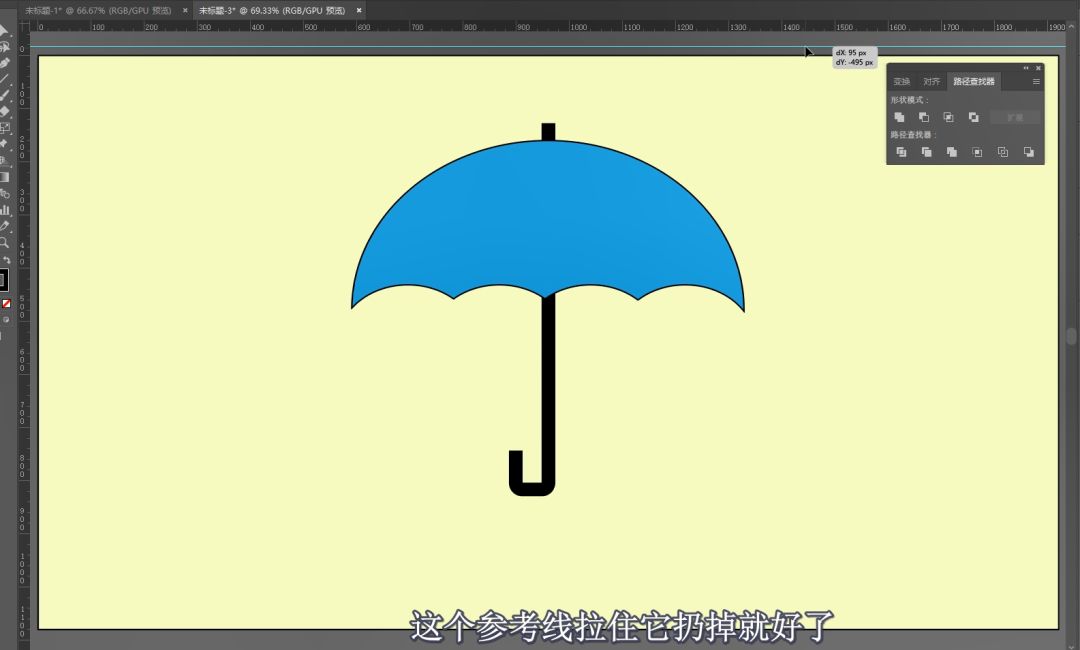
Task: Click the Trim pathfinder icon
Action: [x=926, y=152]
